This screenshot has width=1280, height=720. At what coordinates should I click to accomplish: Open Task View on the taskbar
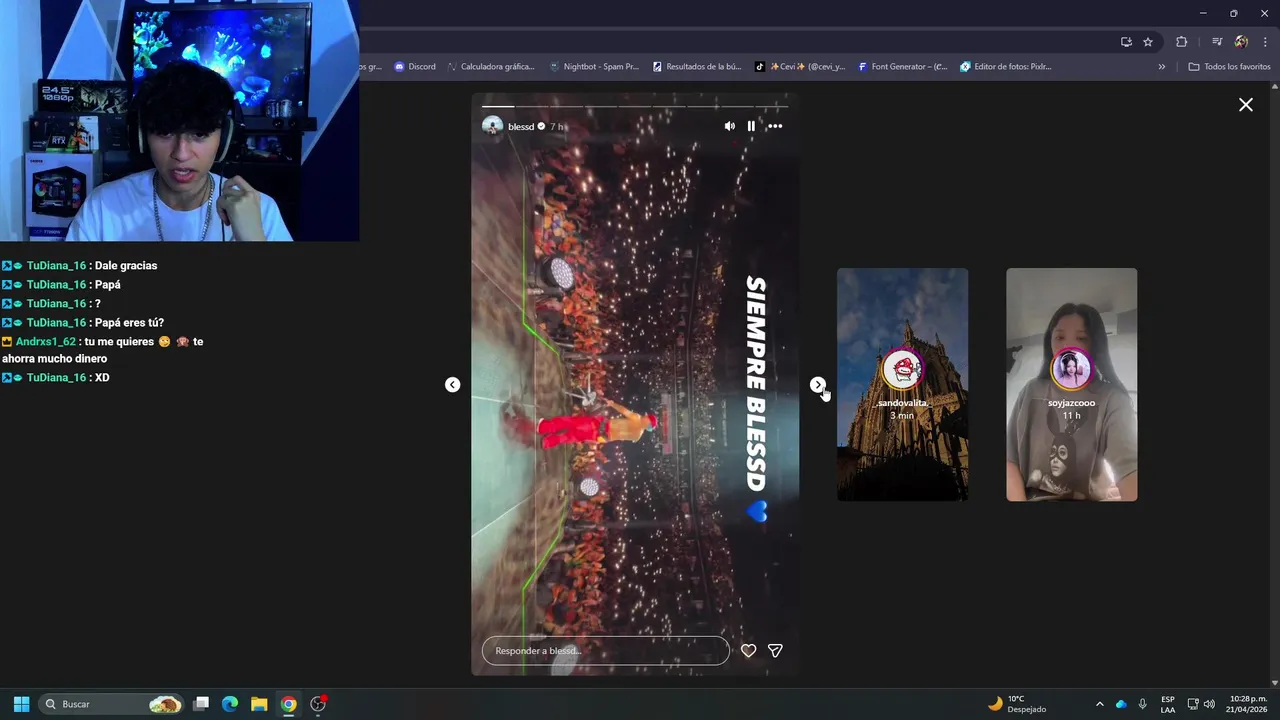[201, 704]
